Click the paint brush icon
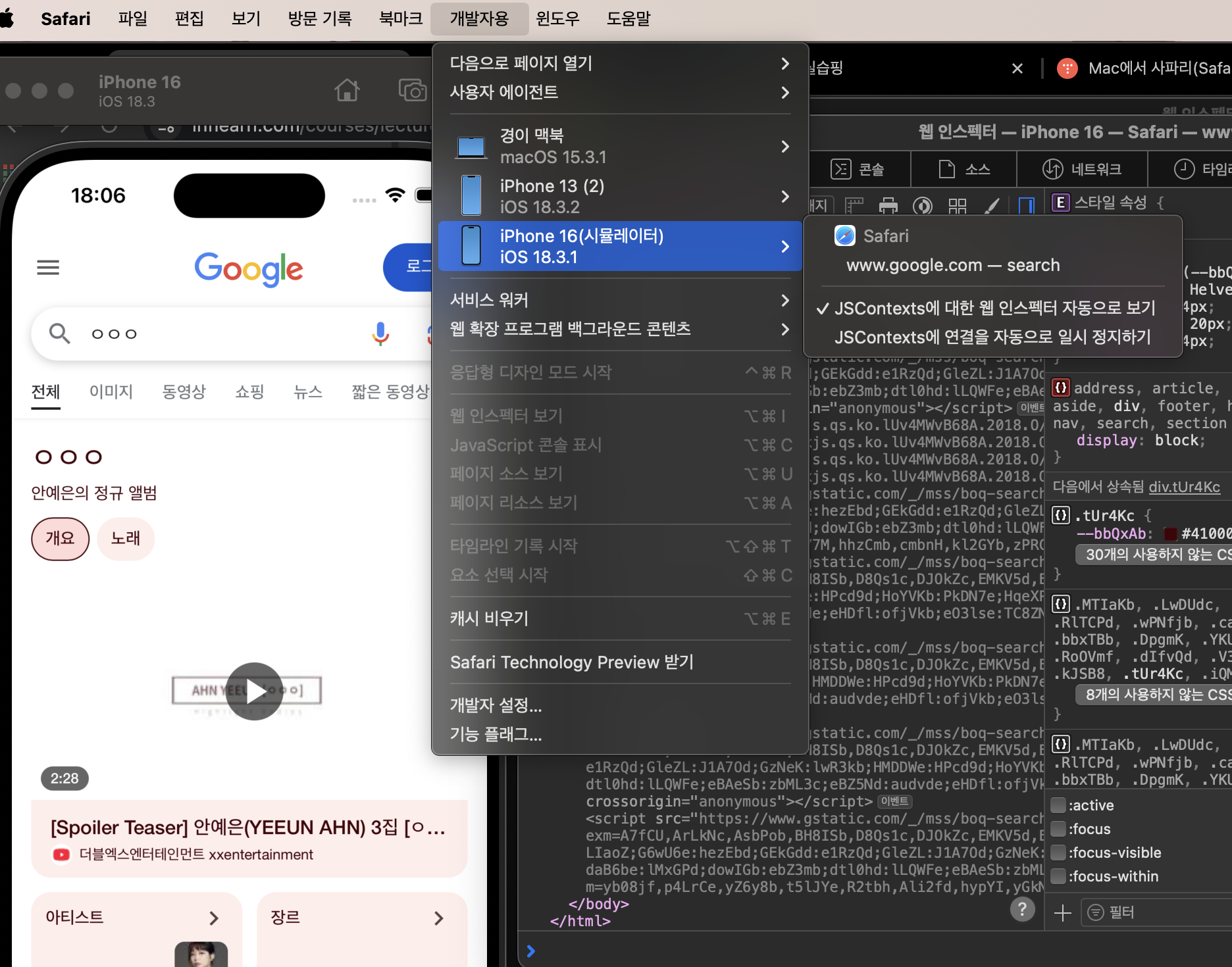 coord(992,206)
